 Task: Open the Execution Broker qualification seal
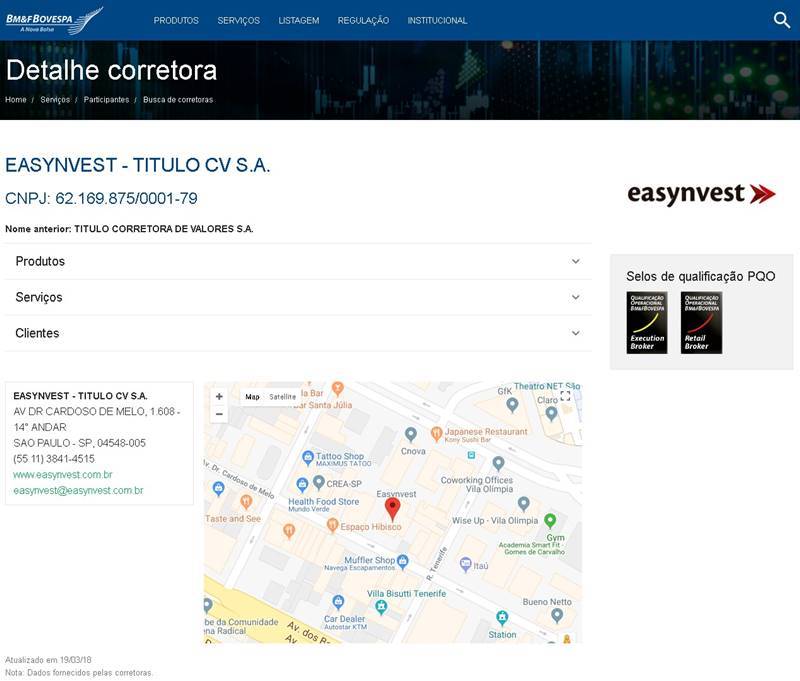pos(646,322)
